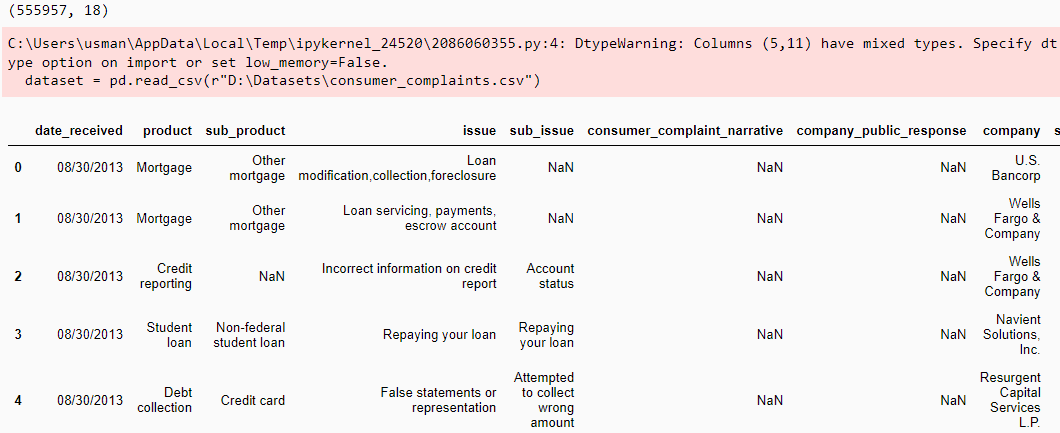The width and height of the screenshot is (1060, 433).
Task: Click Attempted to collect wrong amount cell
Action: point(544,400)
